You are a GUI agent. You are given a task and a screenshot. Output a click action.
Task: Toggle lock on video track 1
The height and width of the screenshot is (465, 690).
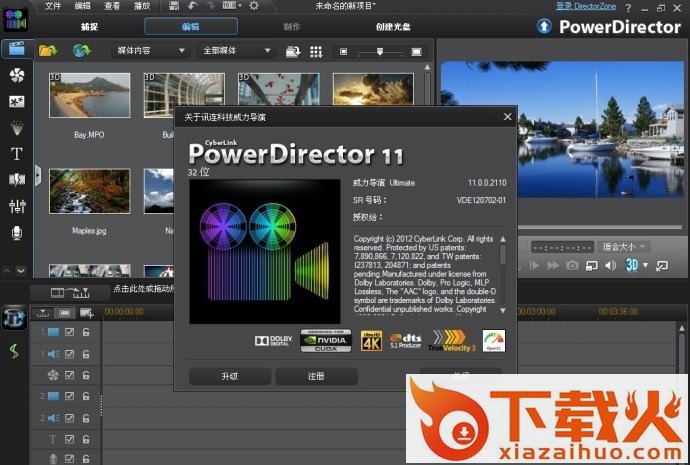click(x=86, y=332)
